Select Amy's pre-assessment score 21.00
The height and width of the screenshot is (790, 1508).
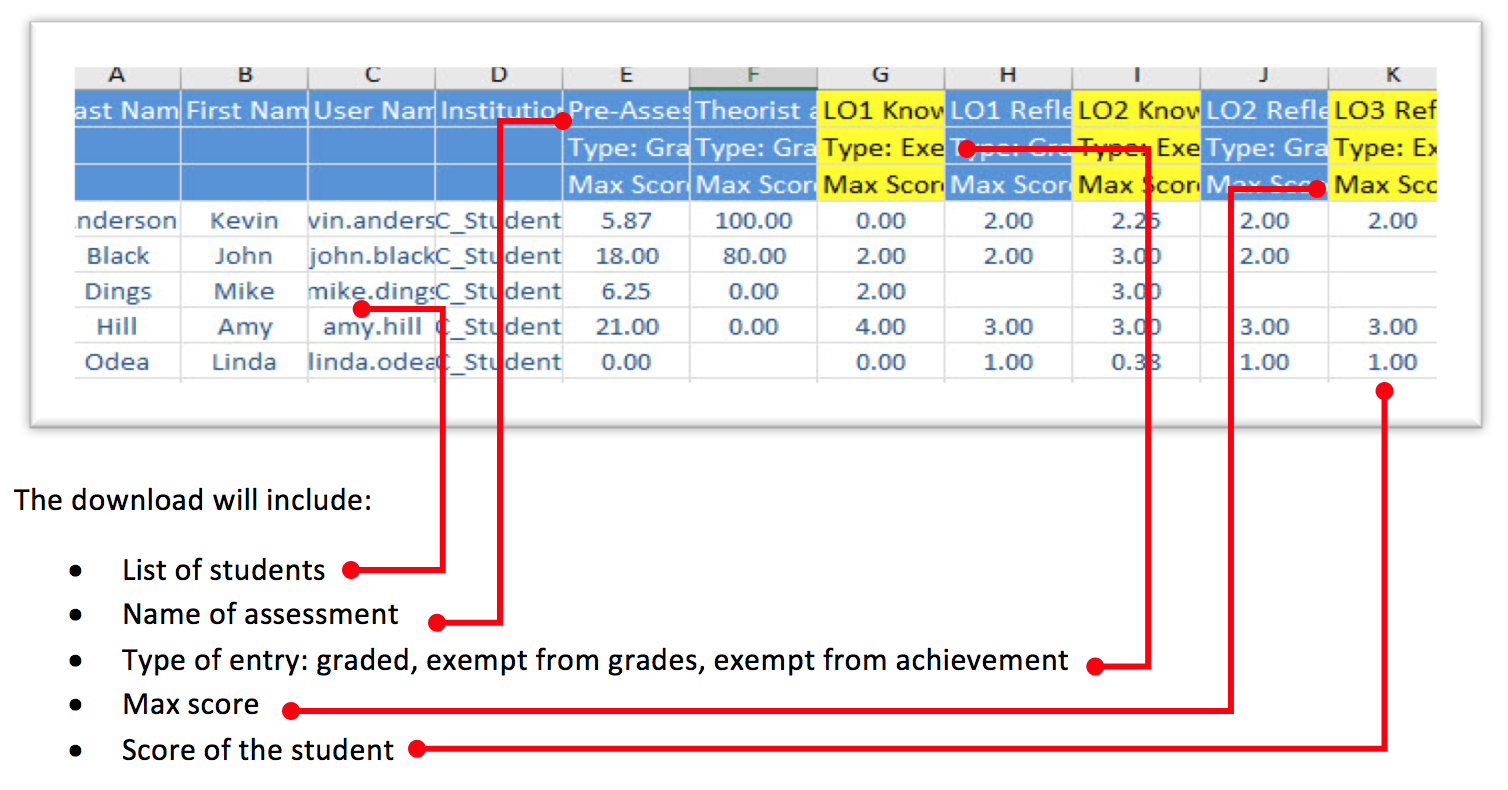(626, 327)
